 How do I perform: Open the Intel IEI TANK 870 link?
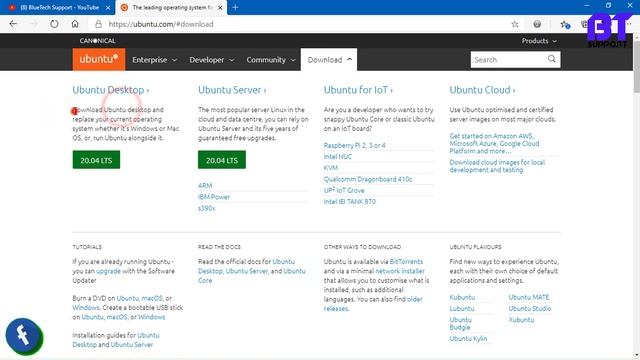[349, 202]
